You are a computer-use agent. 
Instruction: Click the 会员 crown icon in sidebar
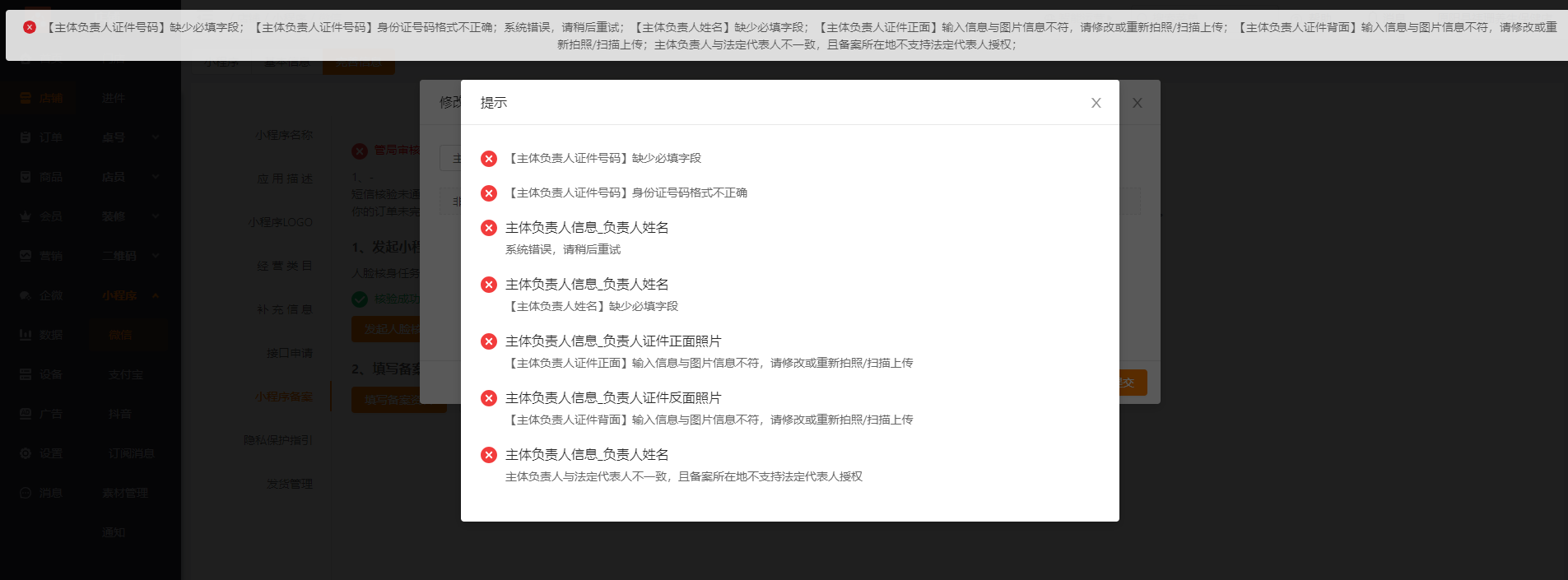tap(26, 216)
